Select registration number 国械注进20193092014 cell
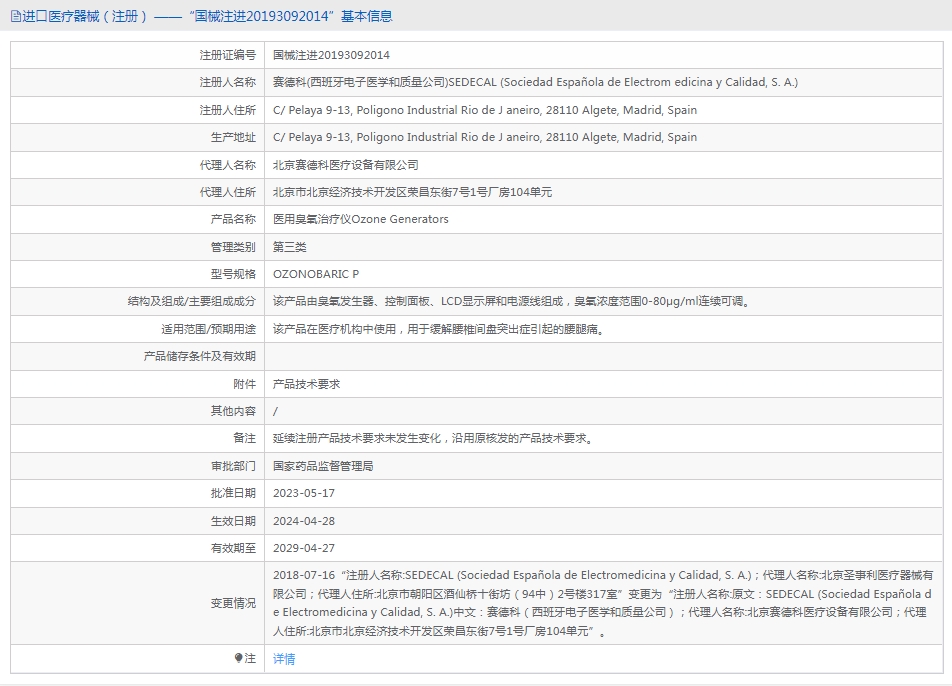This screenshot has height=686, width=952. click(x=331, y=55)
